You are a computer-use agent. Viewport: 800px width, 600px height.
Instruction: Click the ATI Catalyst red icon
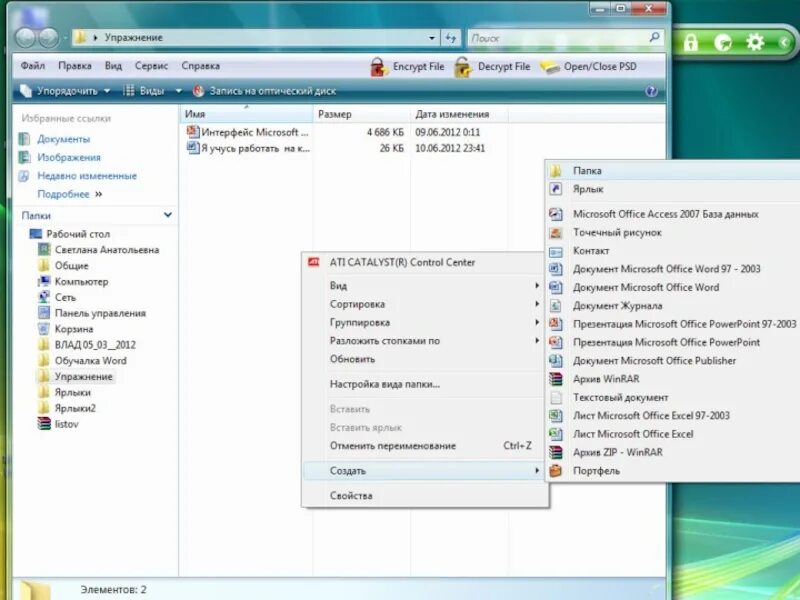314,262
